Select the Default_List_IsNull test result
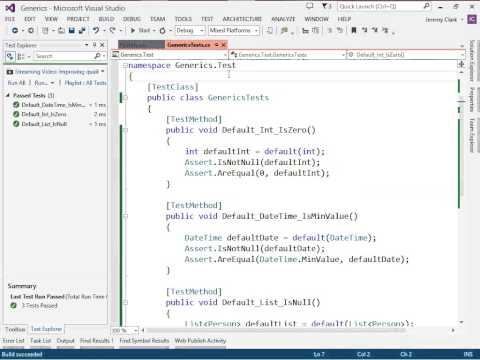This screenshot has width=480, height=360. 59,124
